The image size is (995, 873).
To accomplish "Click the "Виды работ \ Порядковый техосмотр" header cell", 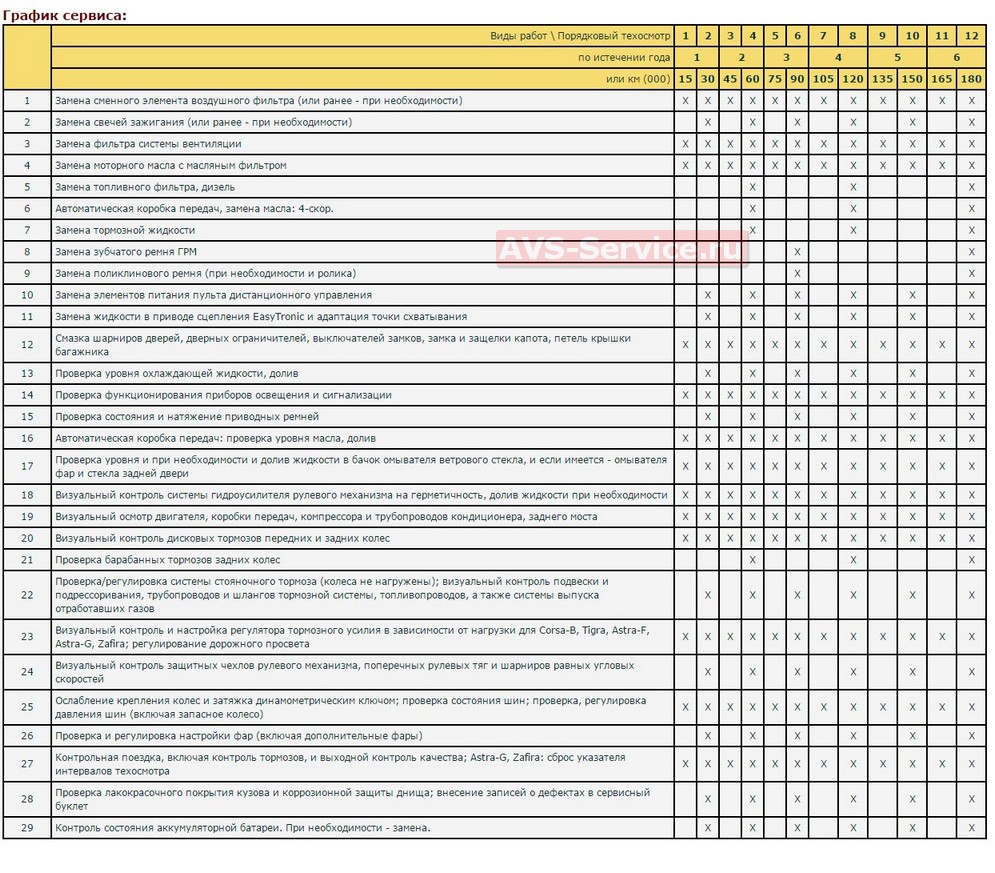I will (x=362, y=36).
